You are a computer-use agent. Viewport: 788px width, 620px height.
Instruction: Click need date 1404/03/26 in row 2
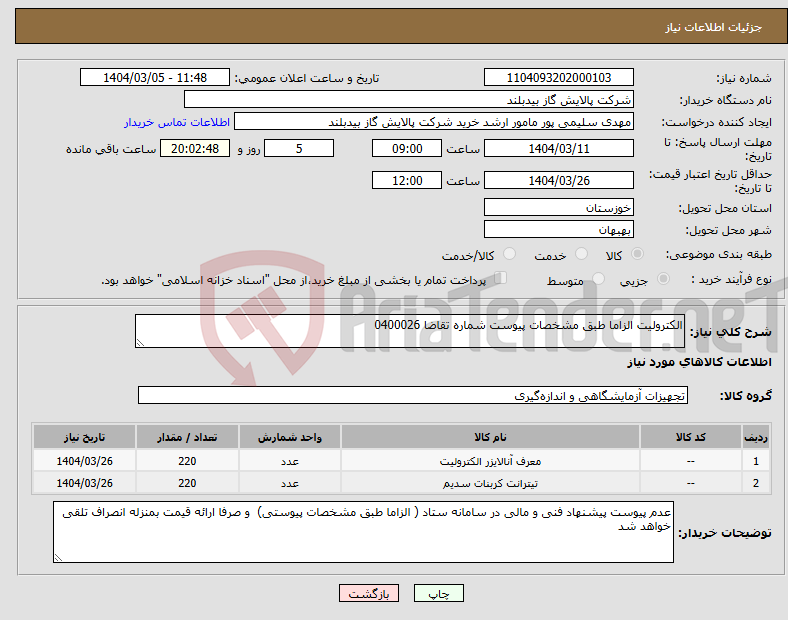pos(84,483)
